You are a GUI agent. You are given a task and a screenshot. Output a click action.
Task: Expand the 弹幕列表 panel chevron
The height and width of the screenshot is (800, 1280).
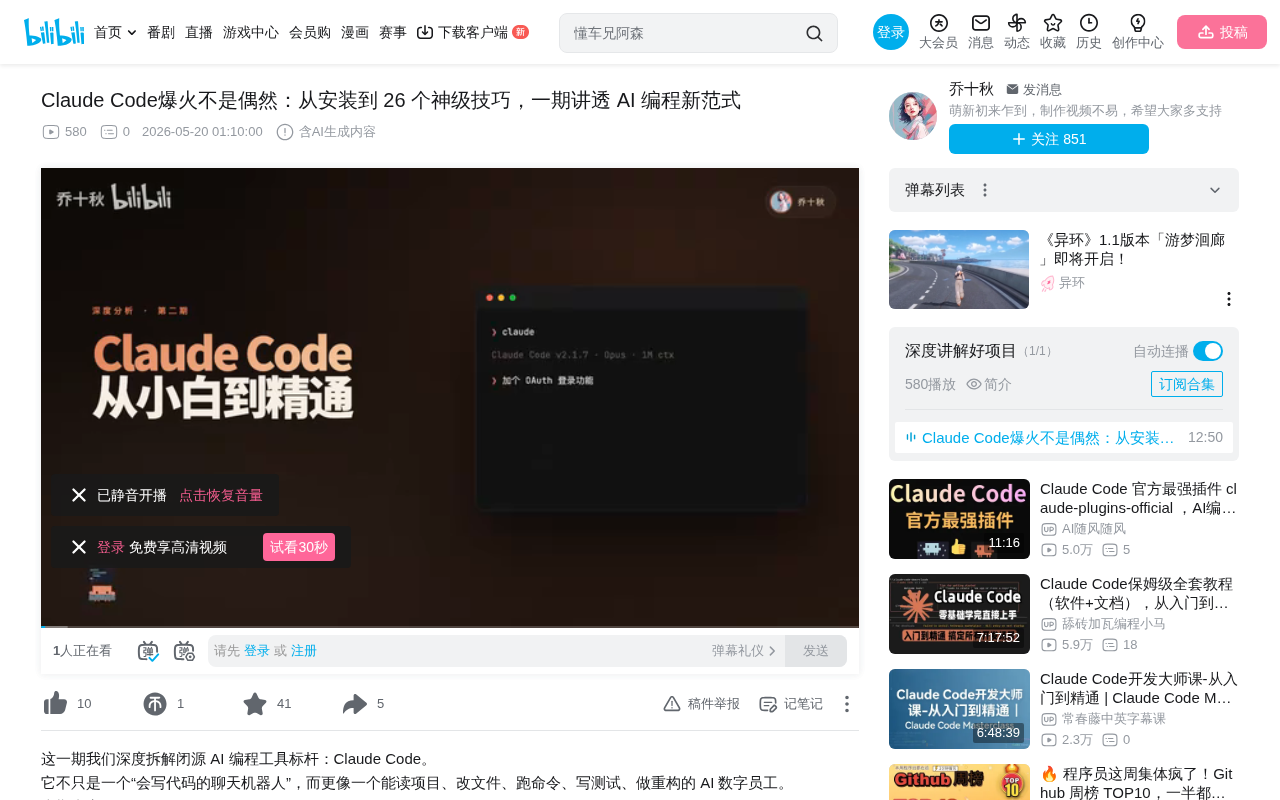(x=1215, y=190)
